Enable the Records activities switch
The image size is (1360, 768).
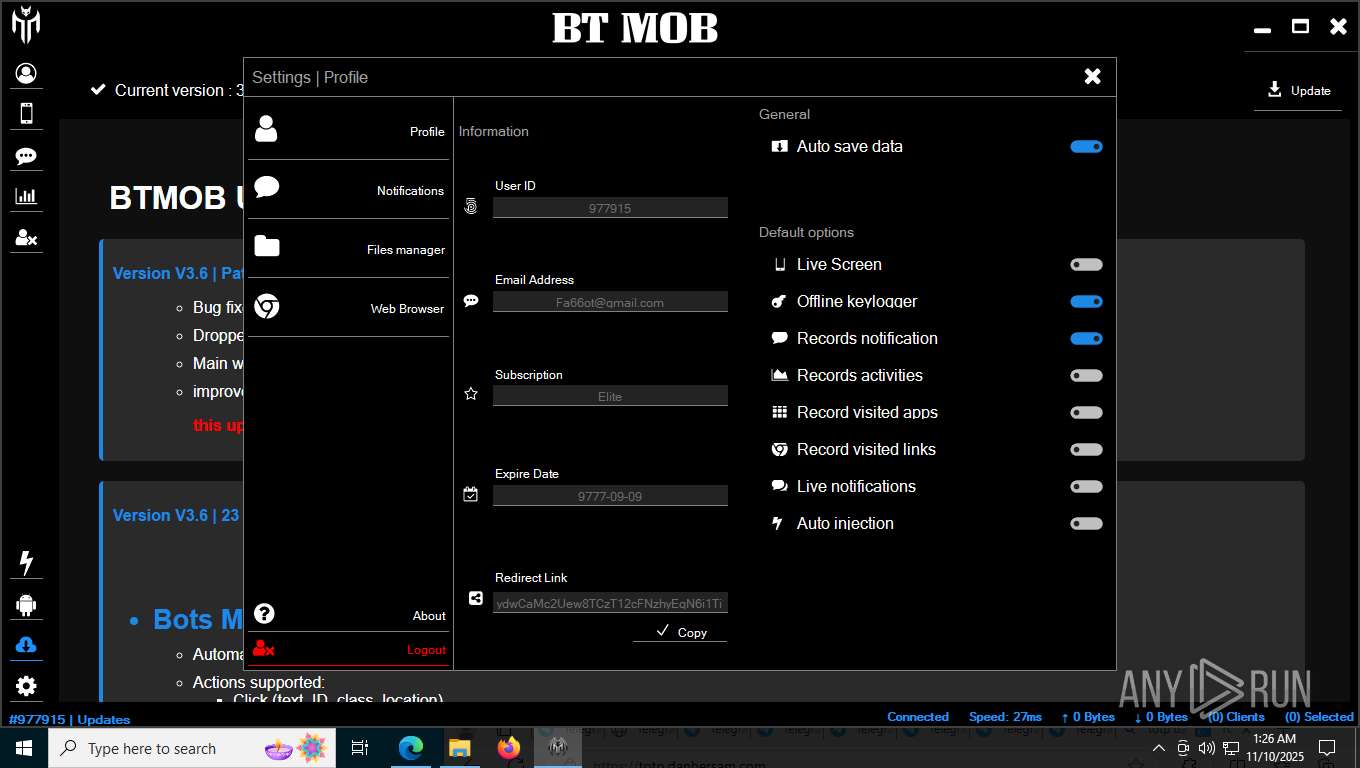1086,375
